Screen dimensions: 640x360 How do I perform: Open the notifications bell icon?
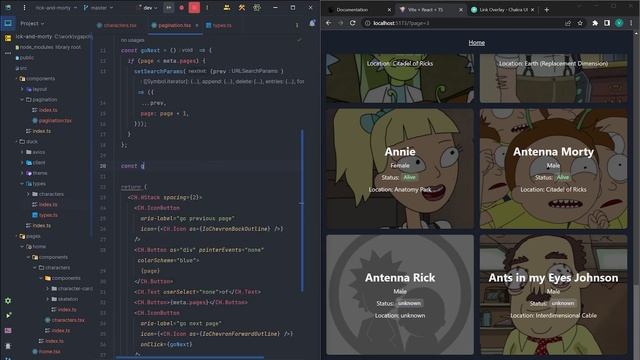[x=312, y=23]
